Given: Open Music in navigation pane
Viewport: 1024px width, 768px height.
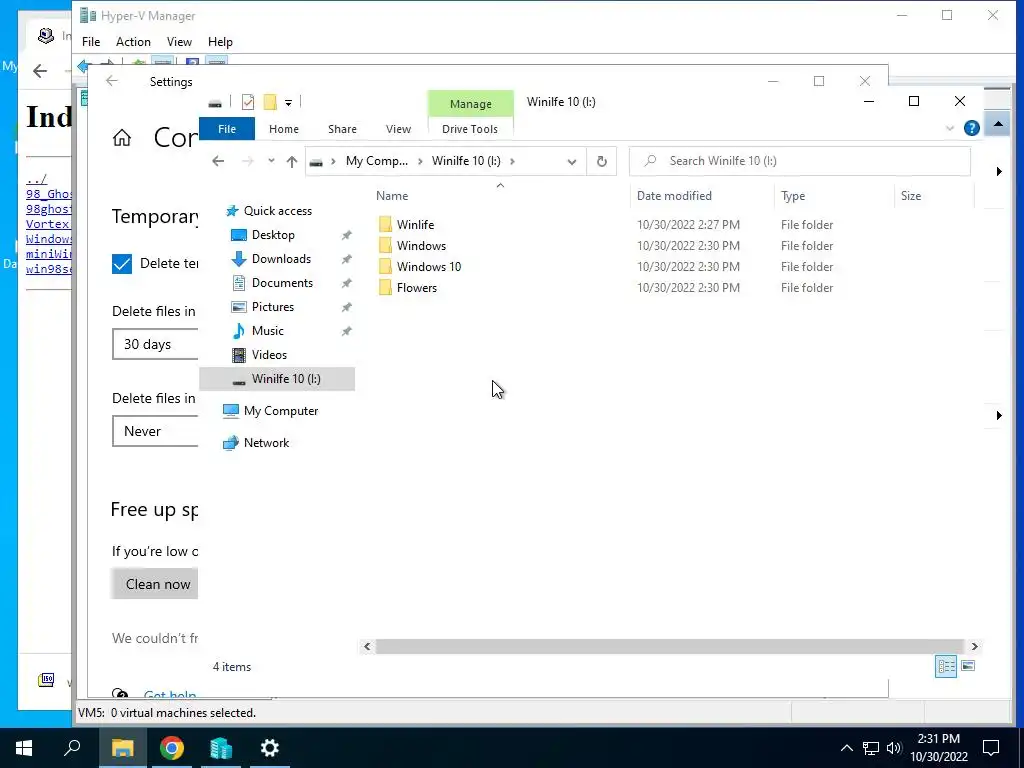Looking at the screenshot, I should point(267,330).
